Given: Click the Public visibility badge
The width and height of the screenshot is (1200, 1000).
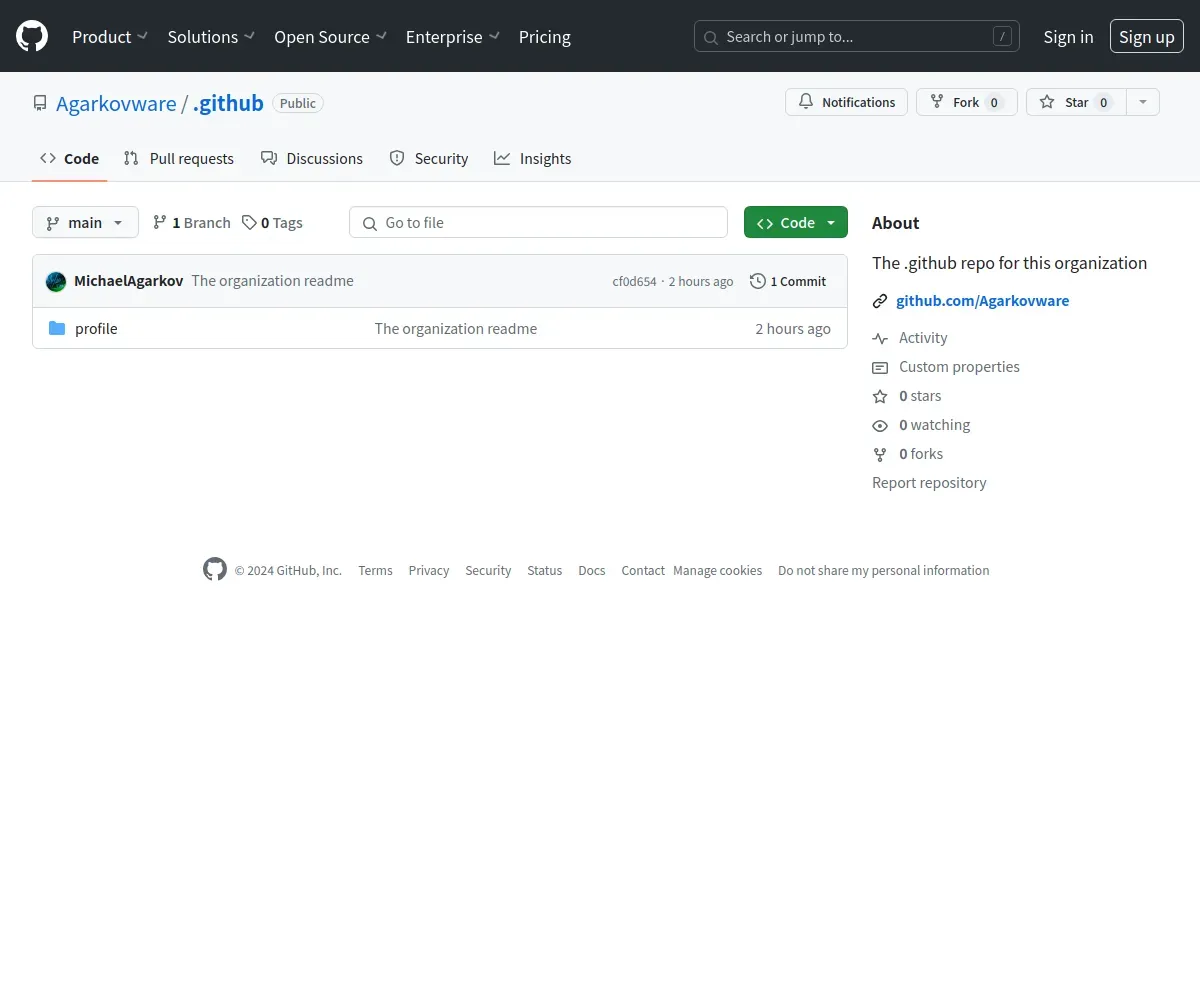Looking at the screenshot, I should coord(298,103).
